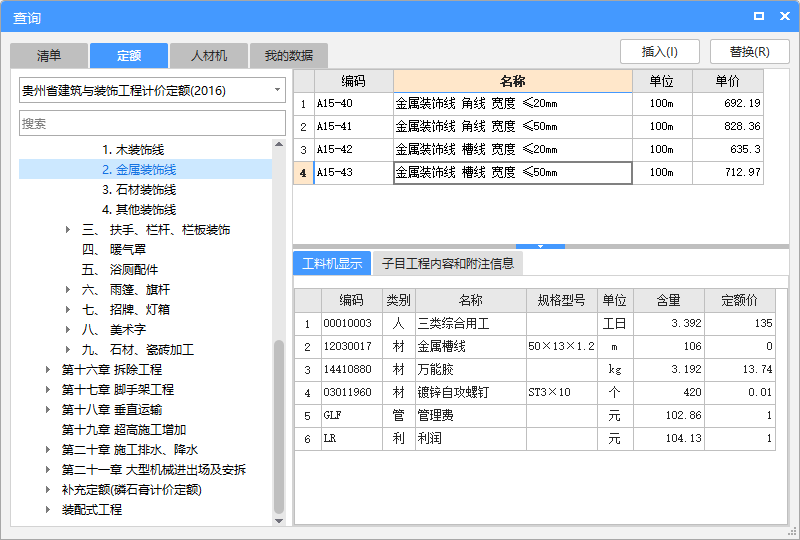
Task: Click the tree vertical scrollbar thumb
Action: pos(279,427)
